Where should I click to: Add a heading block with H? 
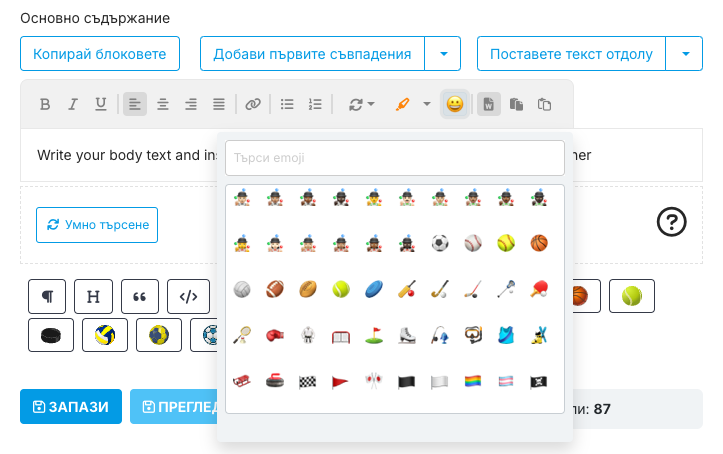click(93, 296)
